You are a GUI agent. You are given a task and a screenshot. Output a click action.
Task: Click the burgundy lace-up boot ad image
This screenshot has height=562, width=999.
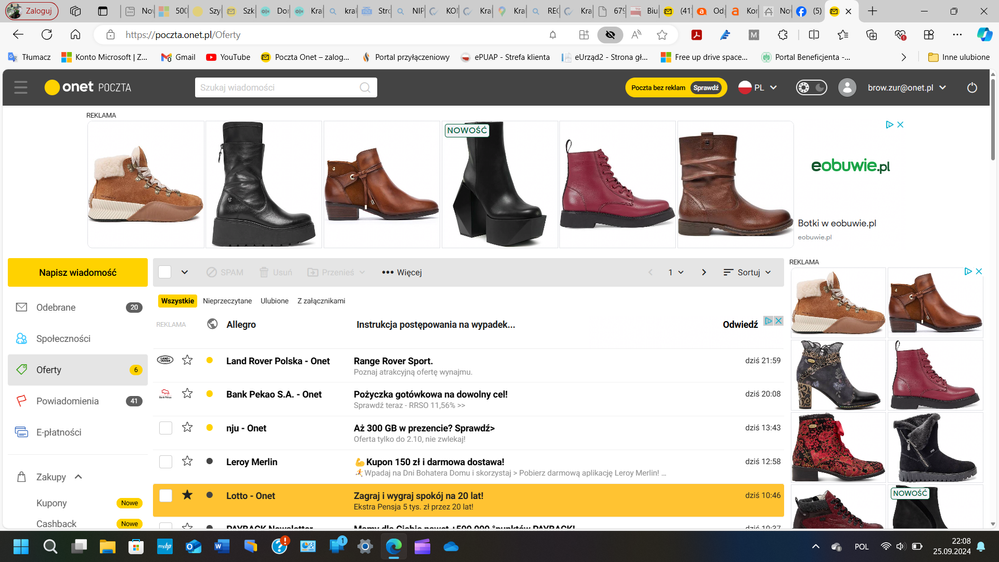click(x=617, y=184)
